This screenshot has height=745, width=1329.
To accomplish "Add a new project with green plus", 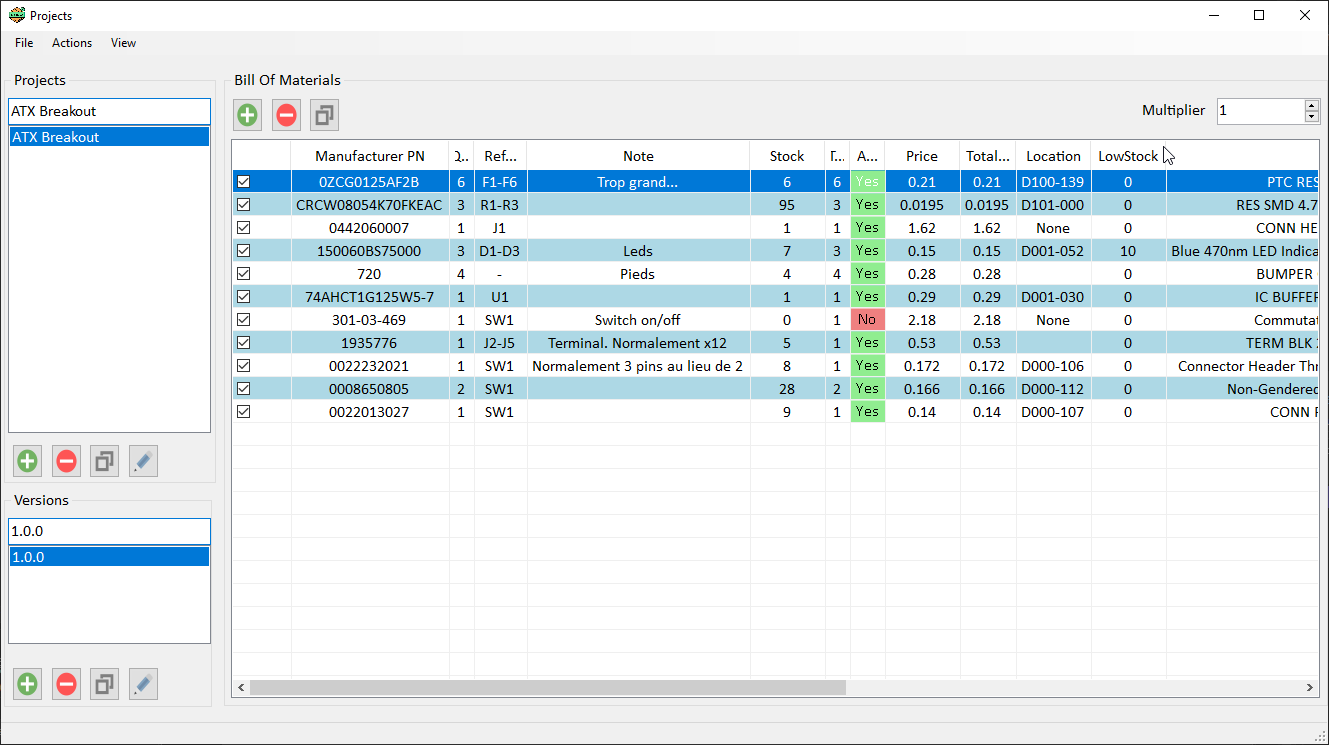I will point(28,461).
